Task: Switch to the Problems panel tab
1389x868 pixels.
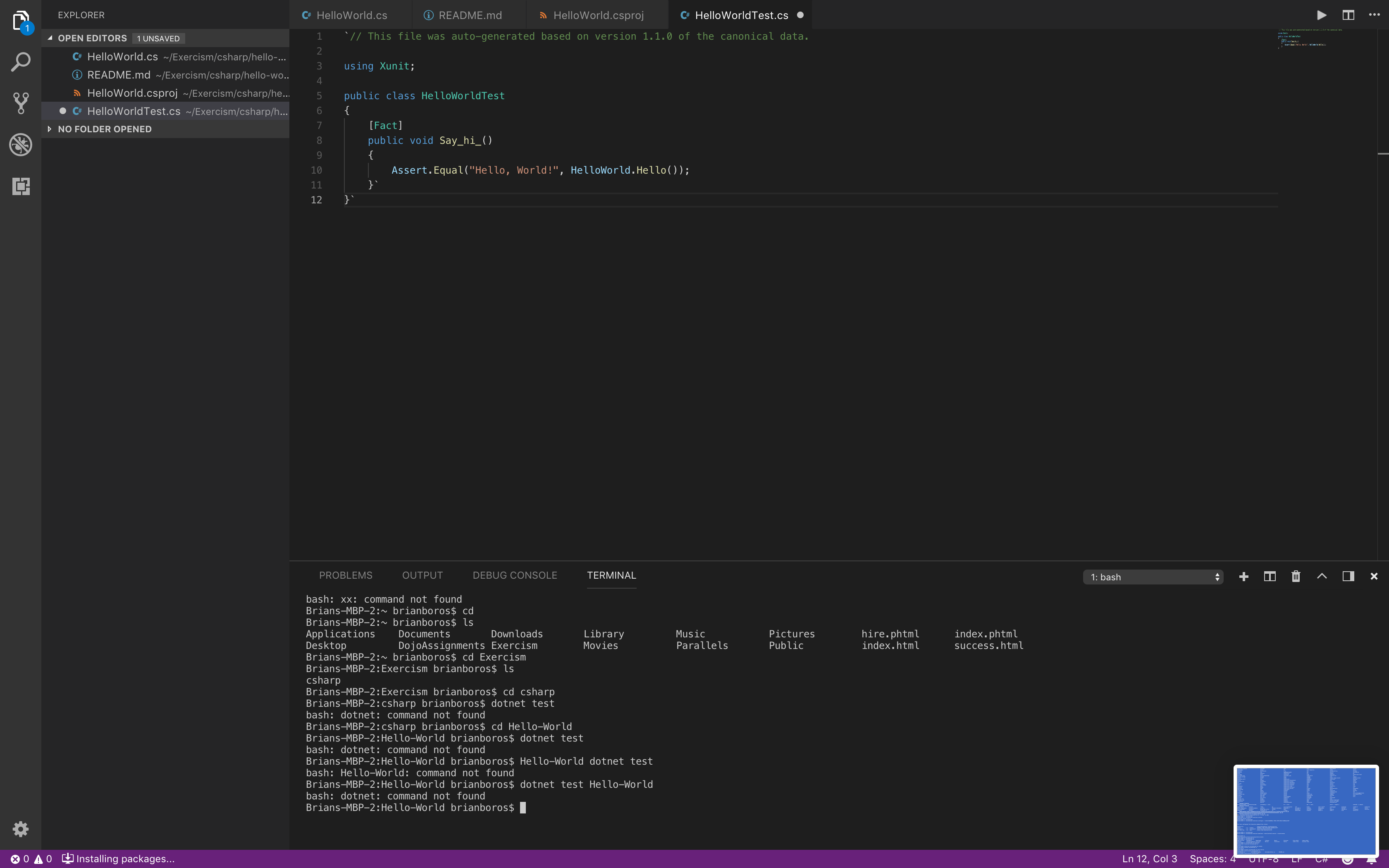Action: point(346,575)
